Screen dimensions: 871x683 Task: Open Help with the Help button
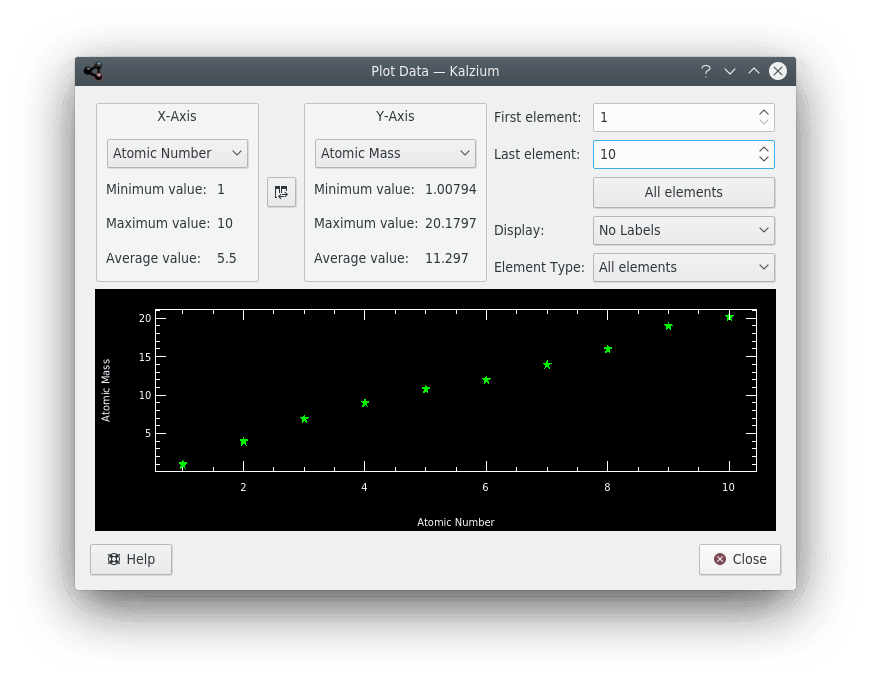click(x=131, y=559)
